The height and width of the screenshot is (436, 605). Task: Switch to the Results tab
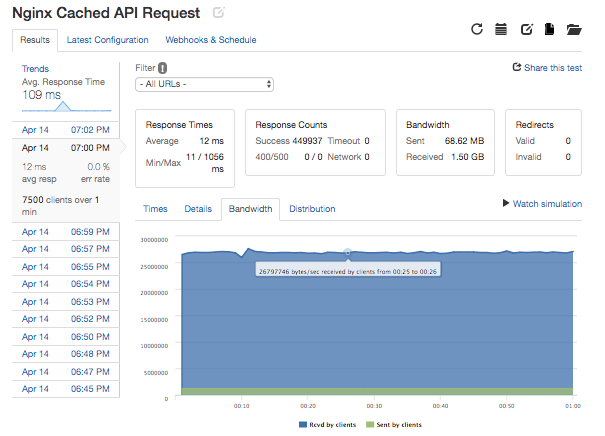point(35,40)
